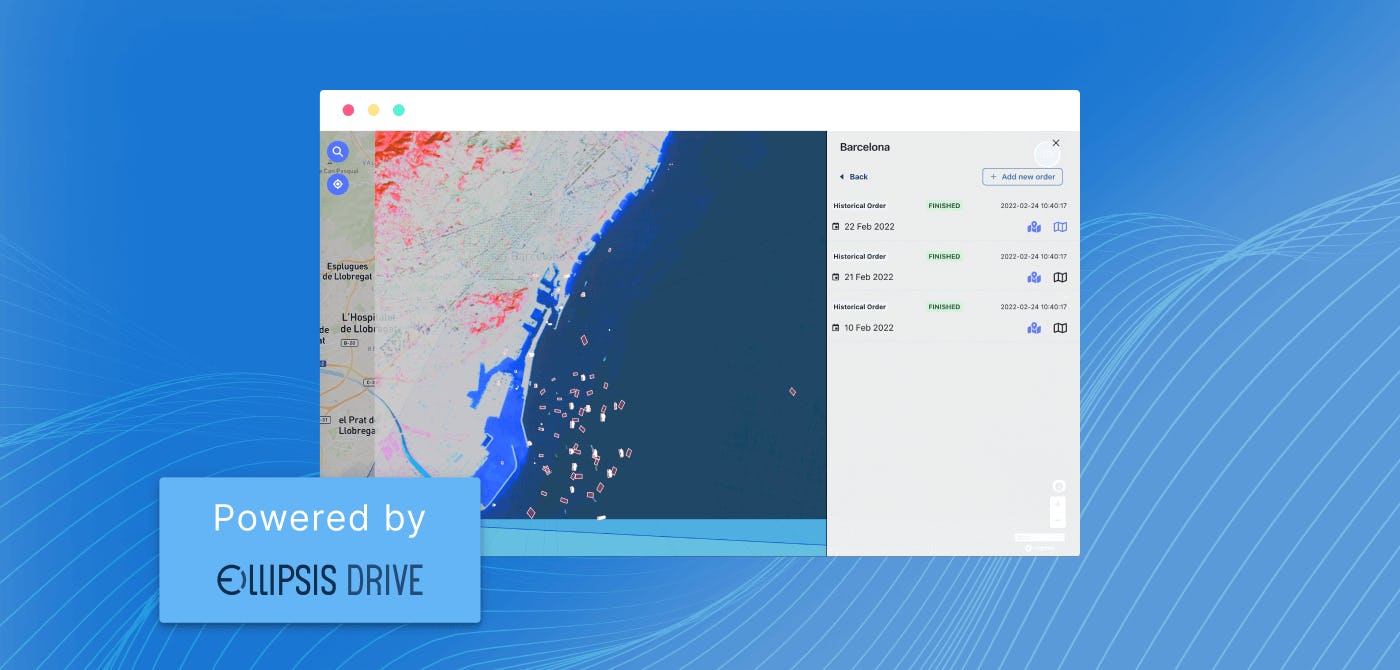This screenshot has width=1400, height=670.
Task: Go Back from the Barcelona panel
Action: coord(853,177)
